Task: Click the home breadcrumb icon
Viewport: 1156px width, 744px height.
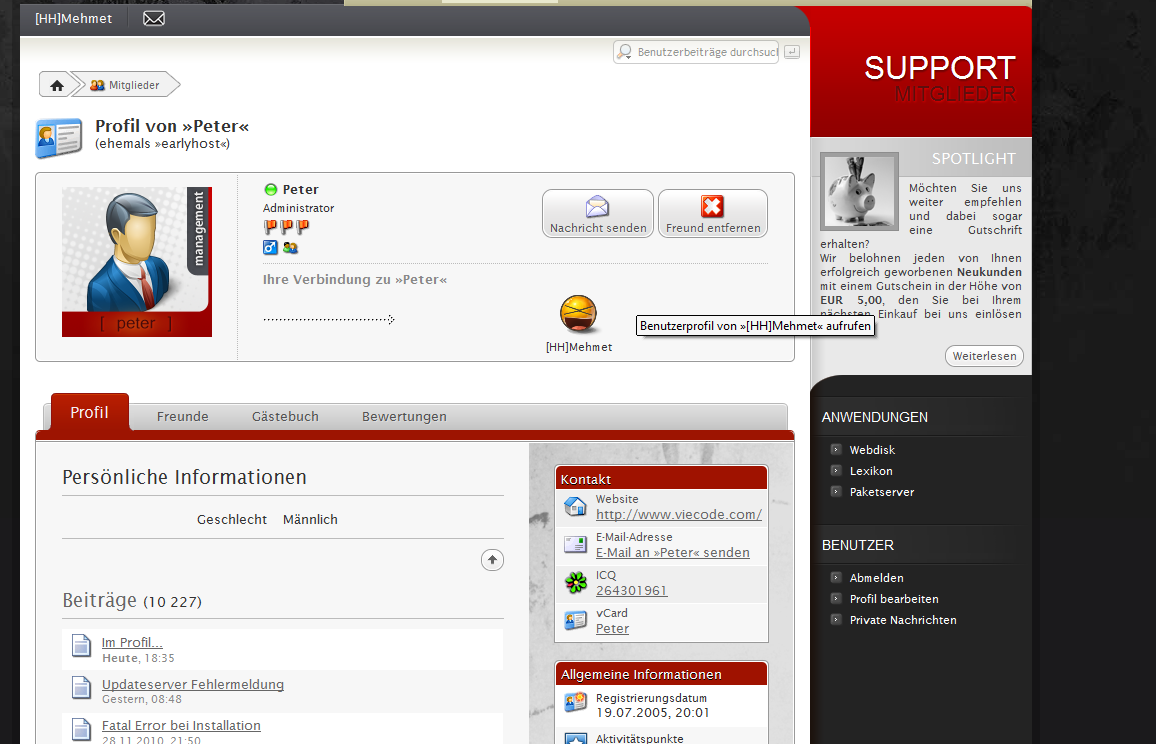Action: (x=57, y=86)
